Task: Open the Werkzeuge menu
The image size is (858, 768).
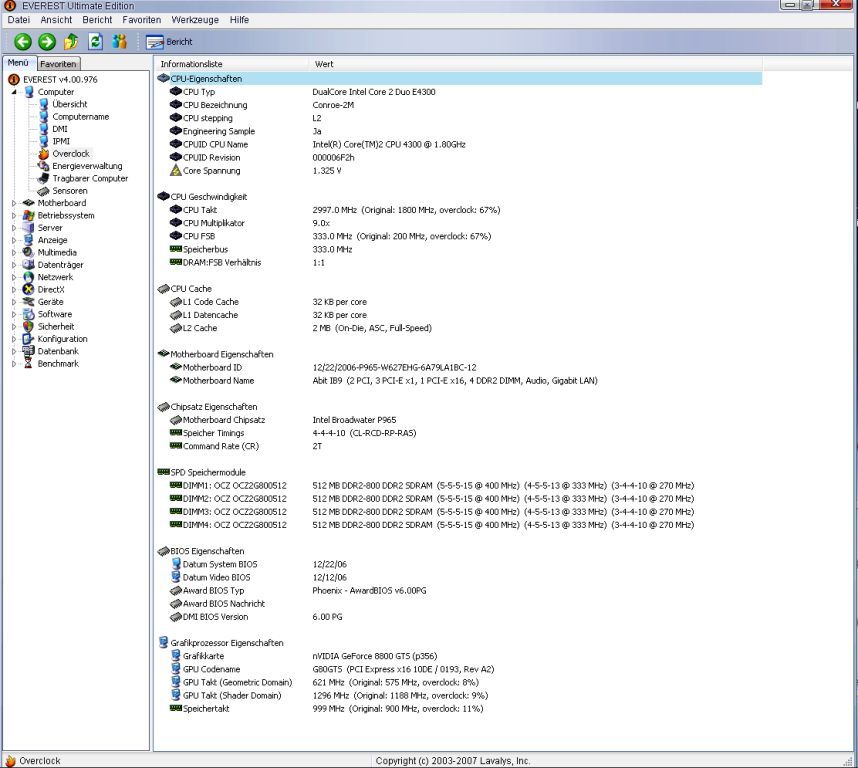Action: point(195,20)
